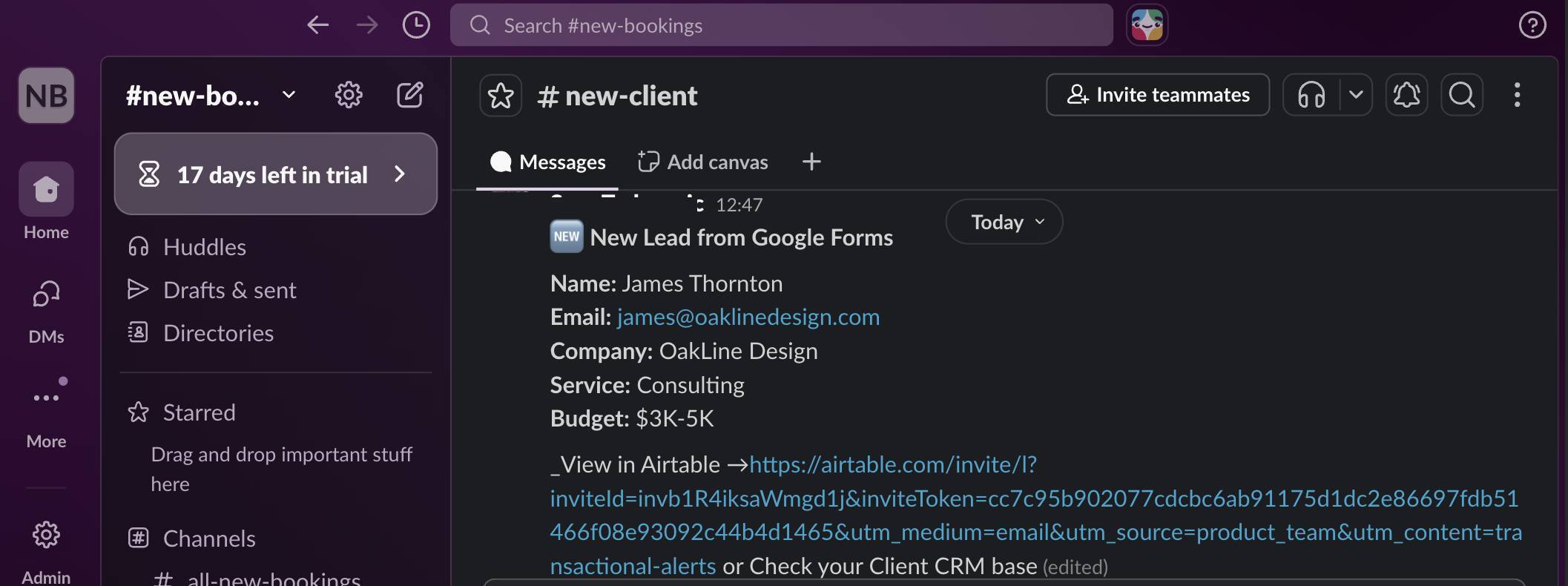This screenshot has width=1568, height=586.
Task: Click the NB workspace avatar
Action: [x=46, y=96]
